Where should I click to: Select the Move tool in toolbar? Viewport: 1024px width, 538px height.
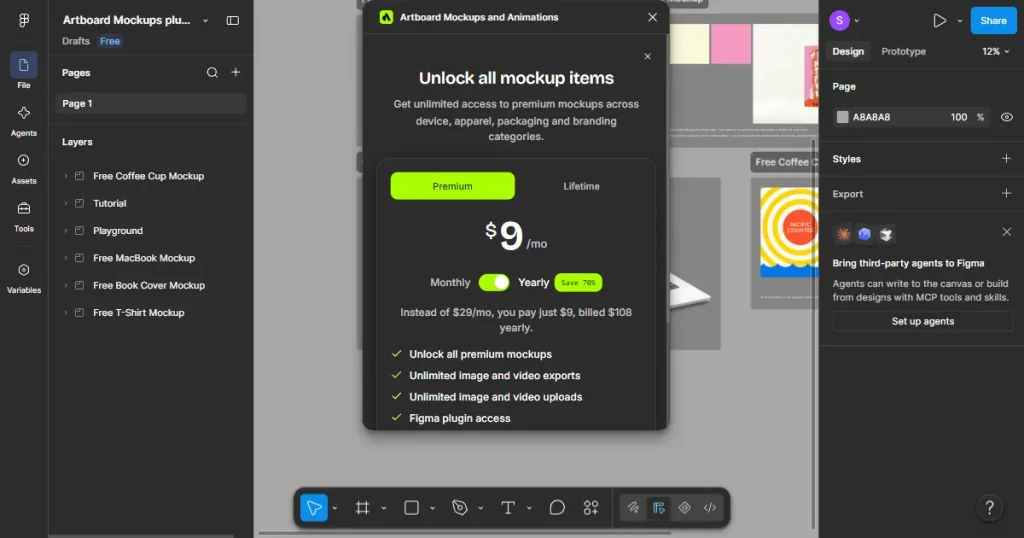[x=313, y=507]
